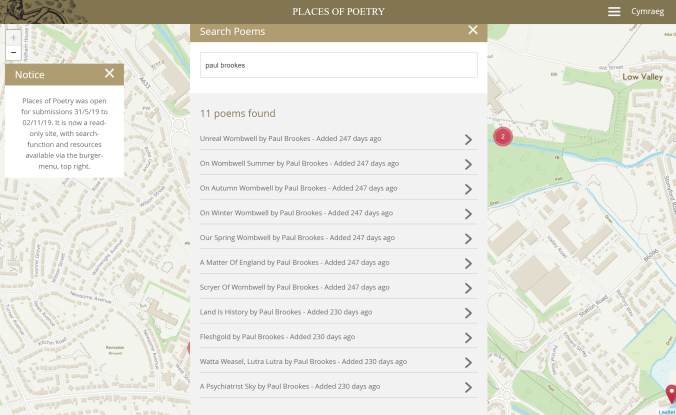Open the burger menu icon
The height and width of the screenshot is (415, 676).
[614, 12]
